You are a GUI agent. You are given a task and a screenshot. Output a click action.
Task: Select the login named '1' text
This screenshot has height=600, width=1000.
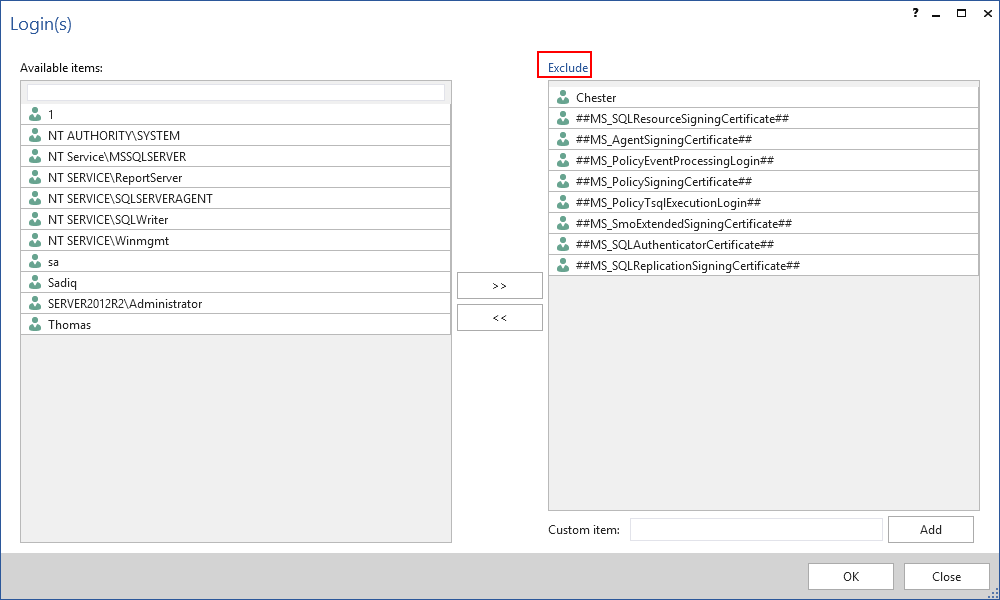coord(51,115)
